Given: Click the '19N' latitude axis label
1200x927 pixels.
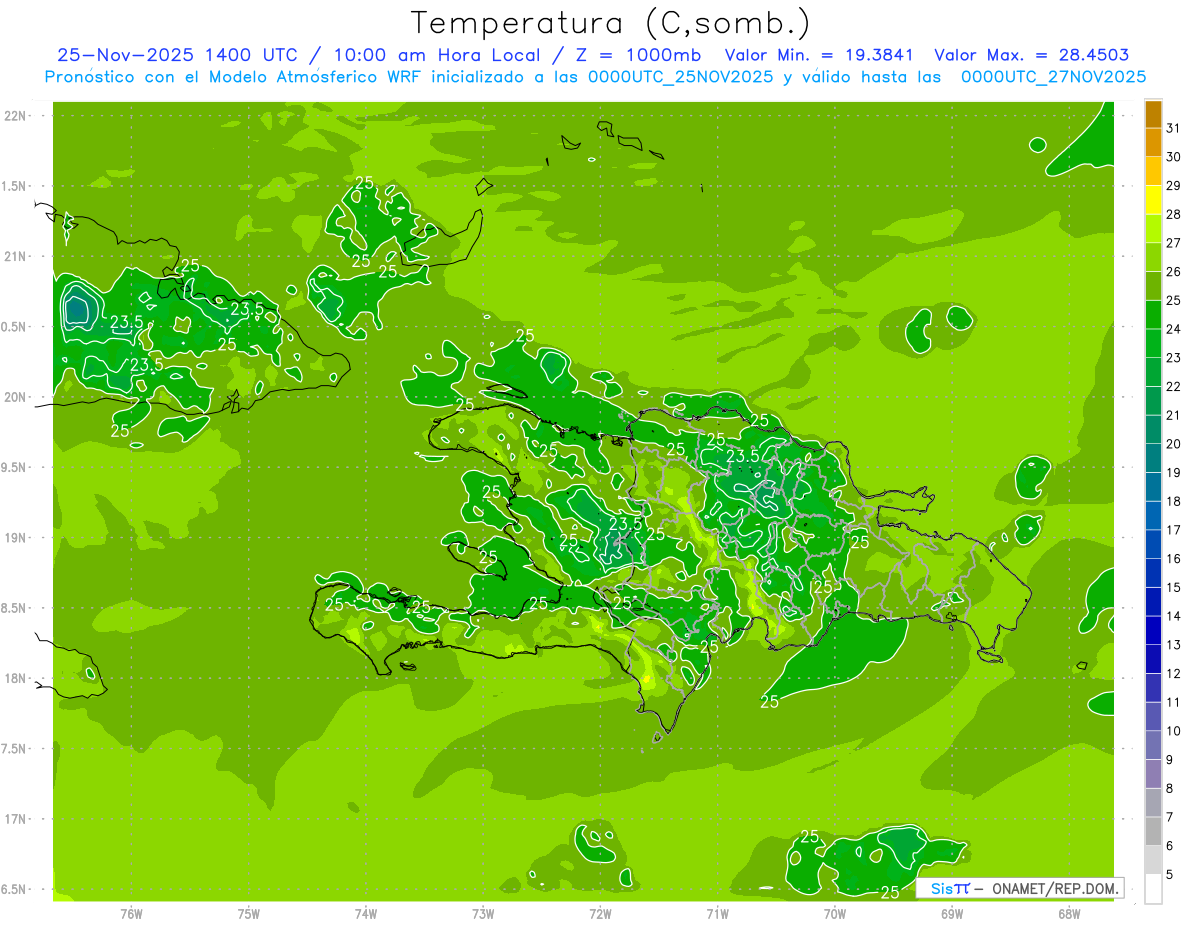Looking at the screenshot, I should [14, 537].
